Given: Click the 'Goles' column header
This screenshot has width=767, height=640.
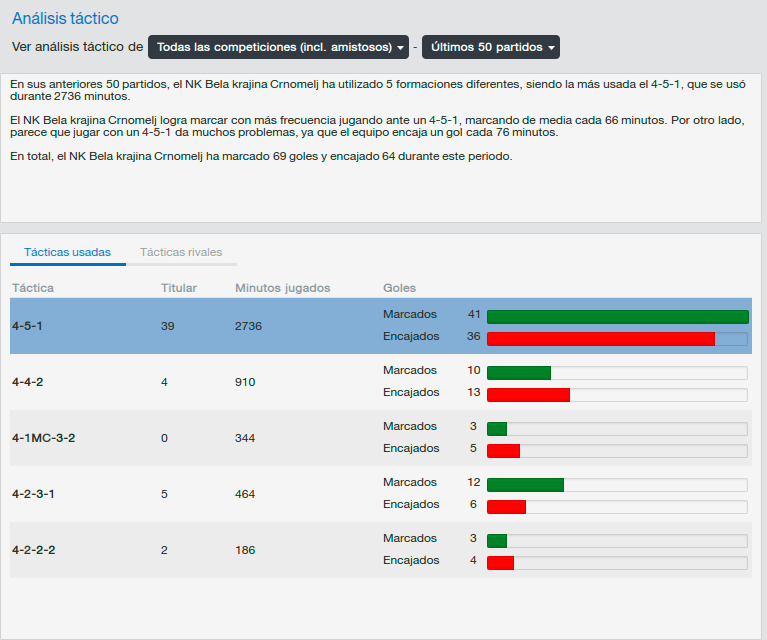Looking at the screenshot, I should click(399, 288).
